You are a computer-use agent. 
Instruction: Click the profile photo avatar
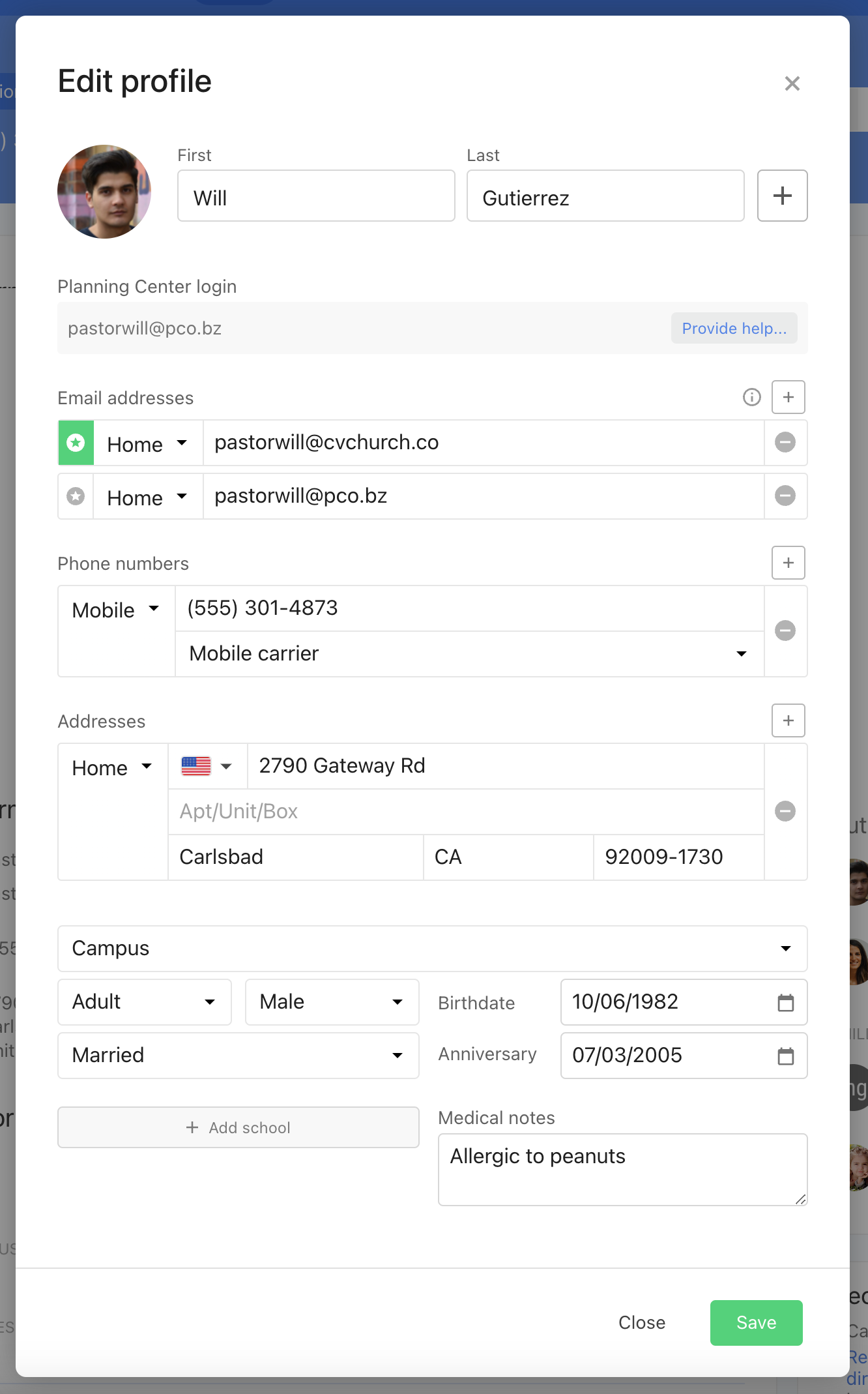(x=104, y=192)
